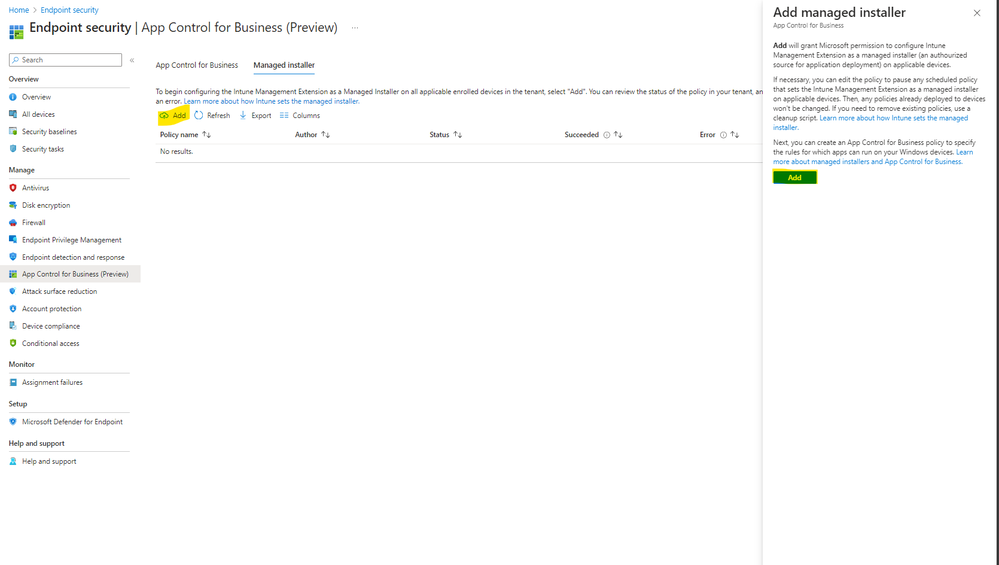Switch to App Control for Business tab

tap(197, 65)
